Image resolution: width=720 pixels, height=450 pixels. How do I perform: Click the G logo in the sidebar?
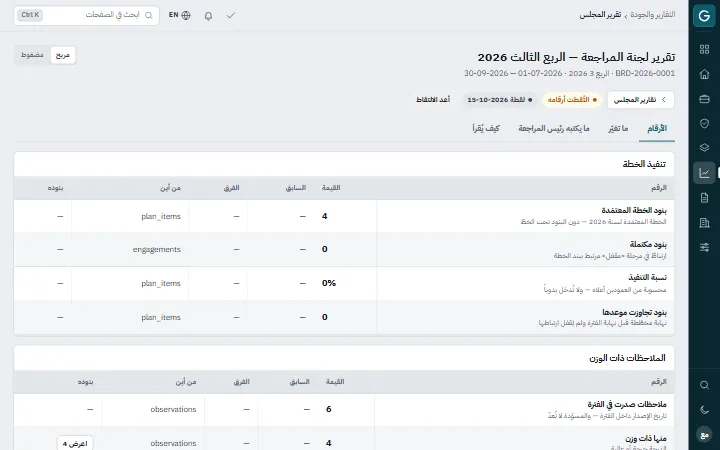[x=704, y=16]
